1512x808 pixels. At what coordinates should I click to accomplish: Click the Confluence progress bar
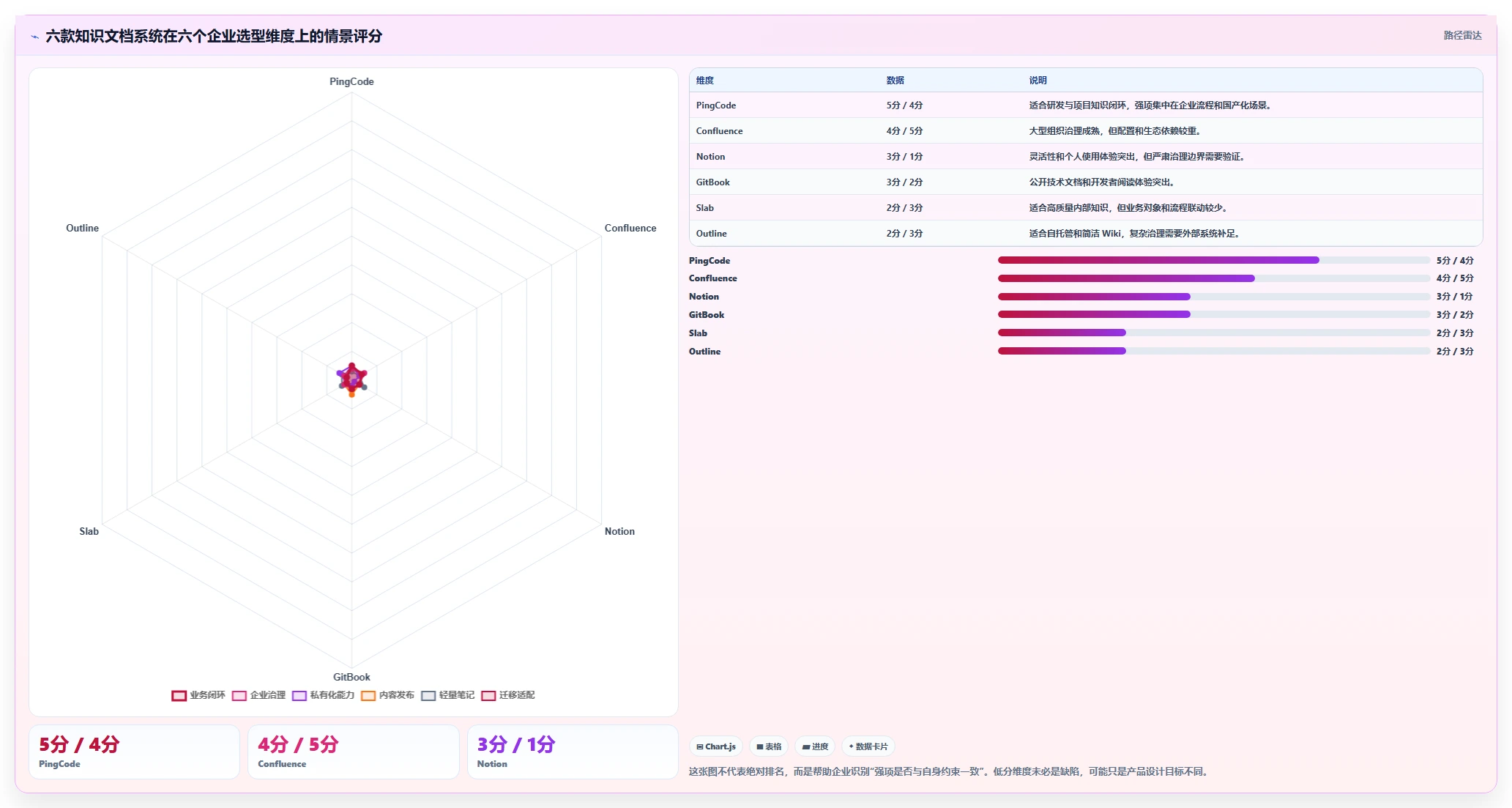point(1214,278)
